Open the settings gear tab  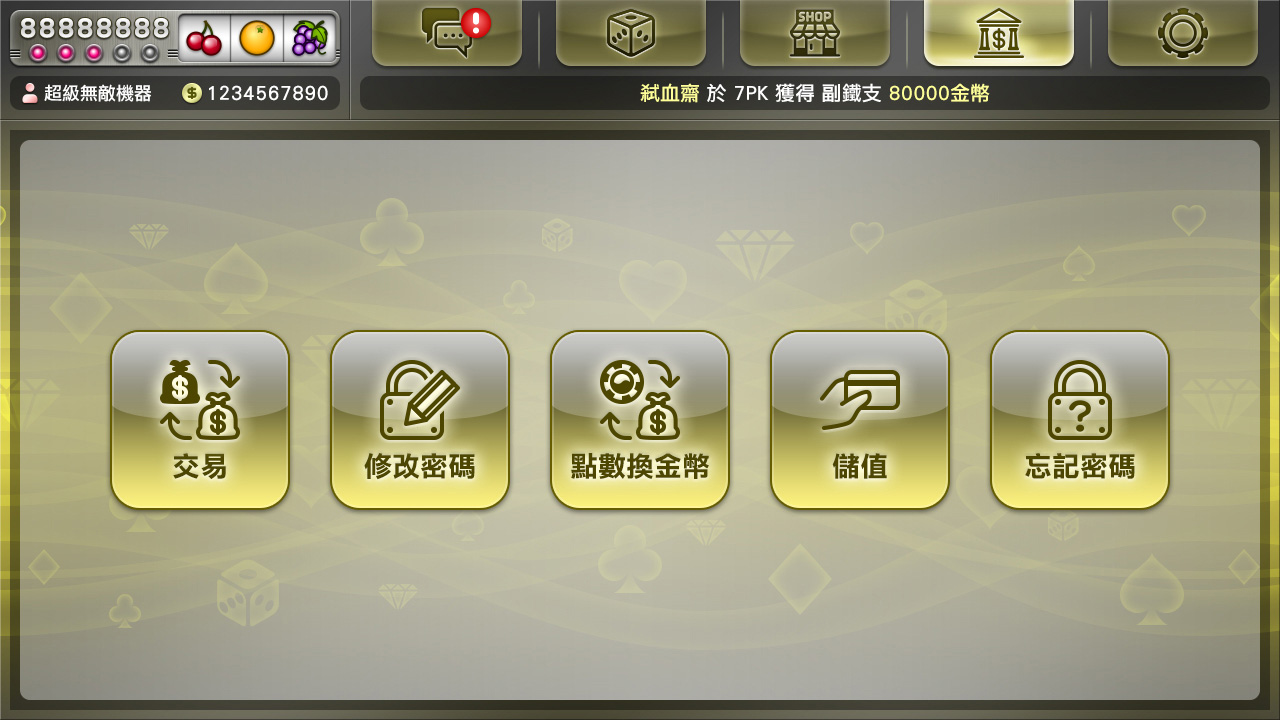tap(1183, 32)
